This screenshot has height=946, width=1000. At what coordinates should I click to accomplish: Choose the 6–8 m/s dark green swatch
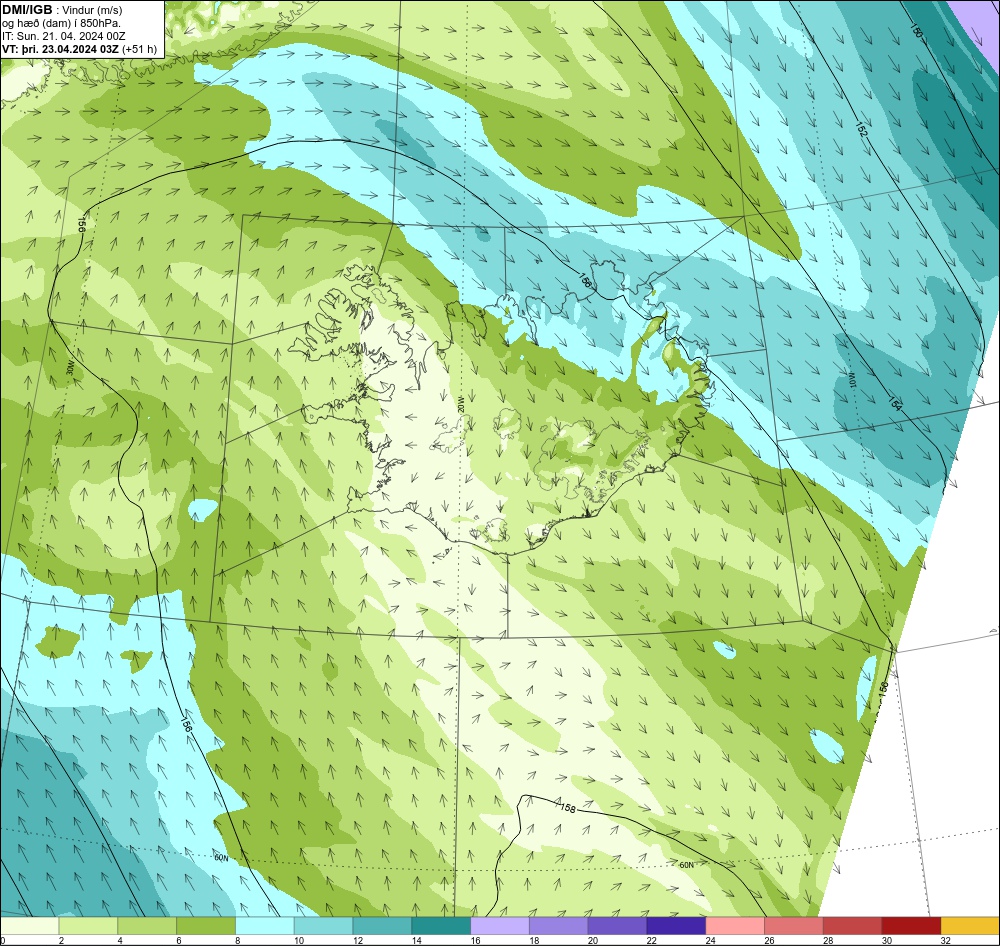coord(206,926)
